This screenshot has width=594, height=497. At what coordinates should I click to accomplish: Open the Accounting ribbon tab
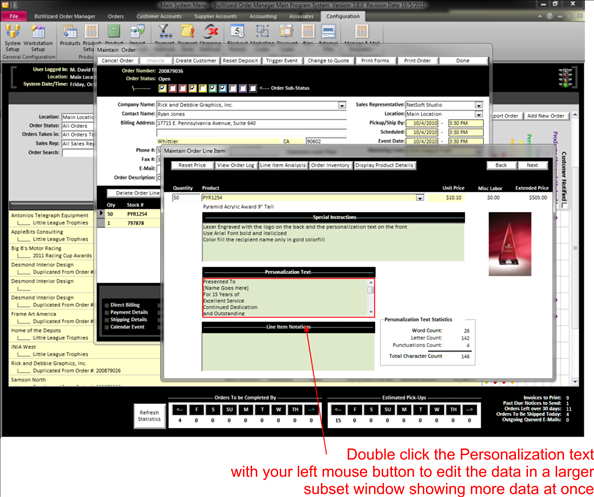(263, 16)
